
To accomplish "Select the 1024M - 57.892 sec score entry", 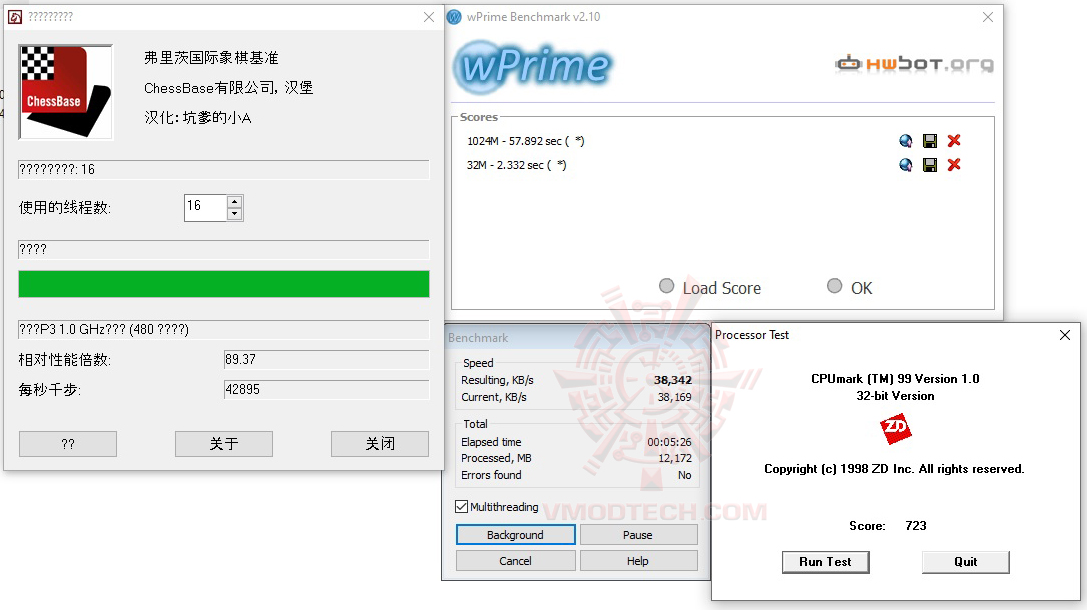I will coord(525,141).
